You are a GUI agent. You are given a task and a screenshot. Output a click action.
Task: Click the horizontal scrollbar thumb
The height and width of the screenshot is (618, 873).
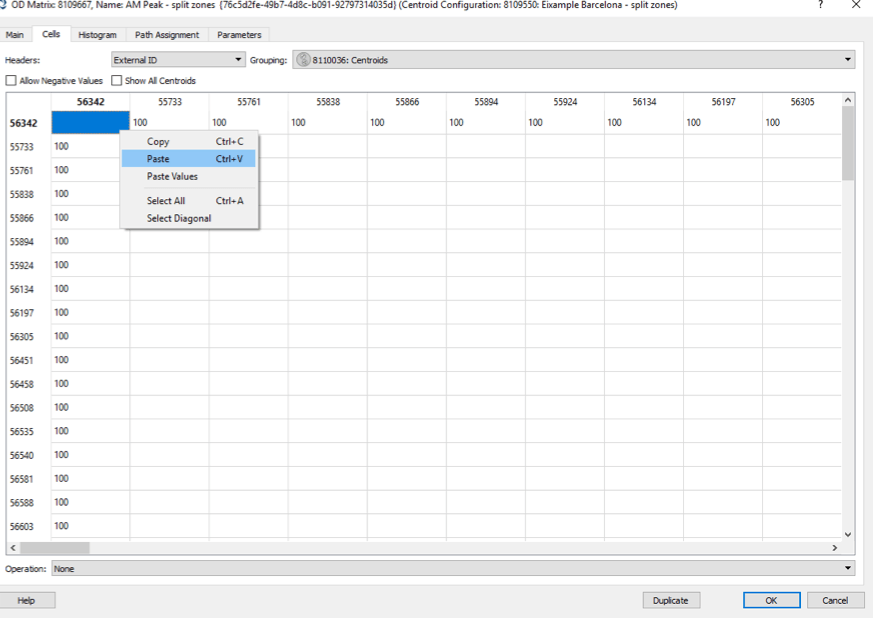(55, 548)
